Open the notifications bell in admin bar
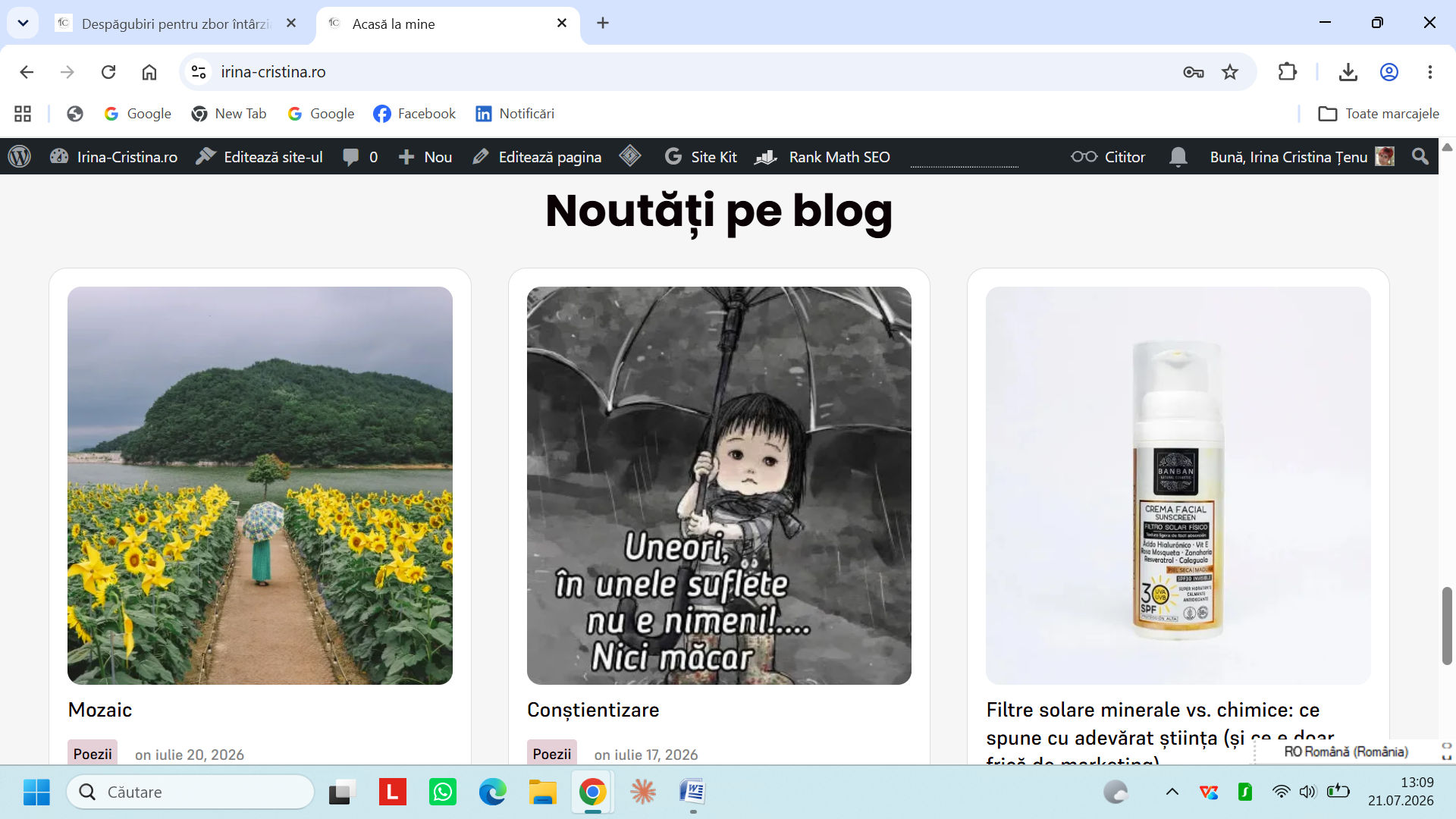Screen dimensions: 1456x819 click(1178, 157)
